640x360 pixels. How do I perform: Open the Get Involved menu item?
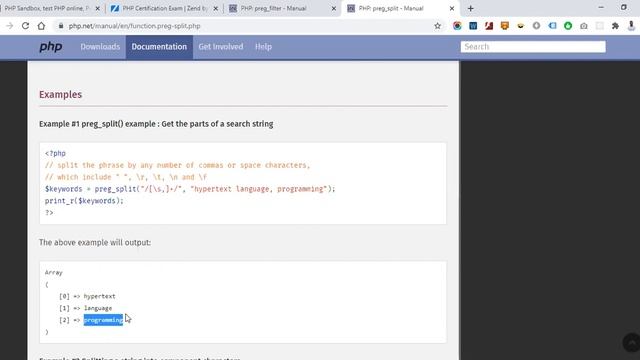221,47
